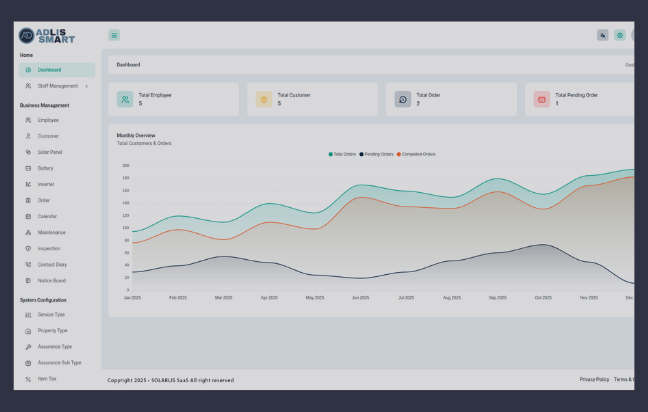The image size is (648, 412).
Task: Toggle Total Orders series in chart legend
Action: (x=343, y=154)
